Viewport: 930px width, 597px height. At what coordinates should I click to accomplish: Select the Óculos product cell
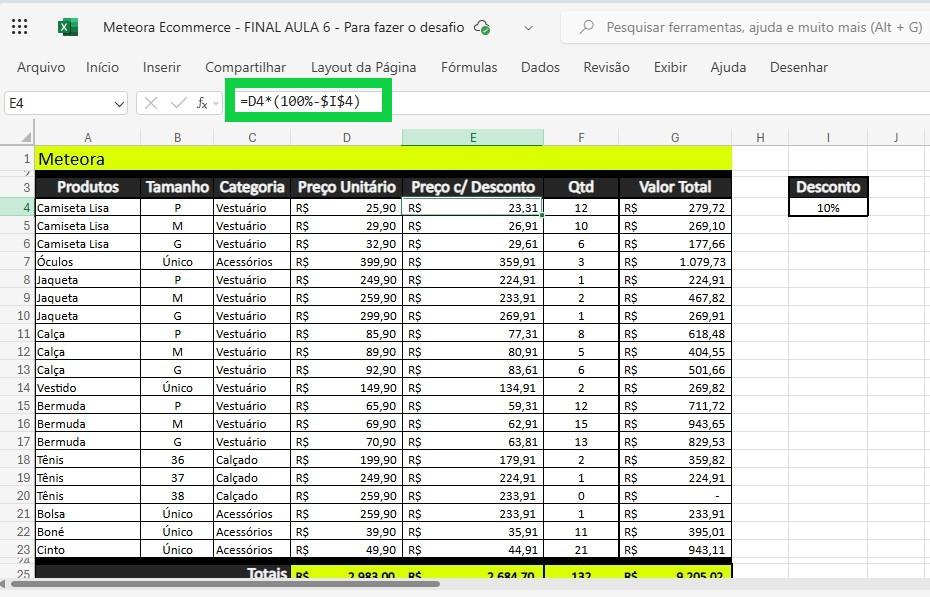pos(88,261)
